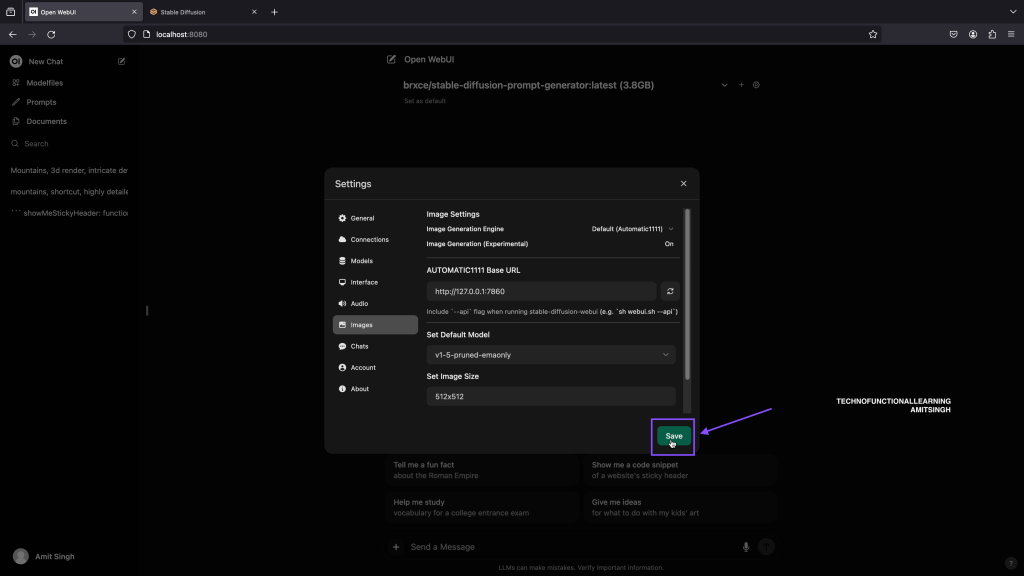Expand the model selector chevron at top
The image size is (1024, 576).
click(x=724, y=85)
